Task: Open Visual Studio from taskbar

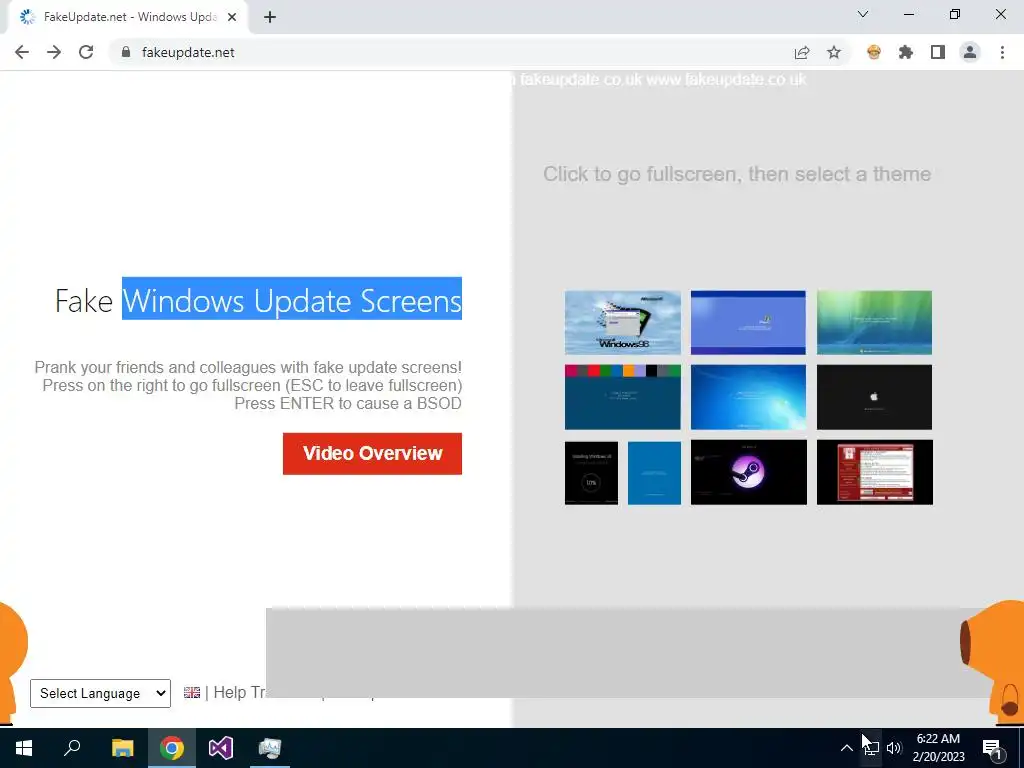Action: tap(221, 748)
